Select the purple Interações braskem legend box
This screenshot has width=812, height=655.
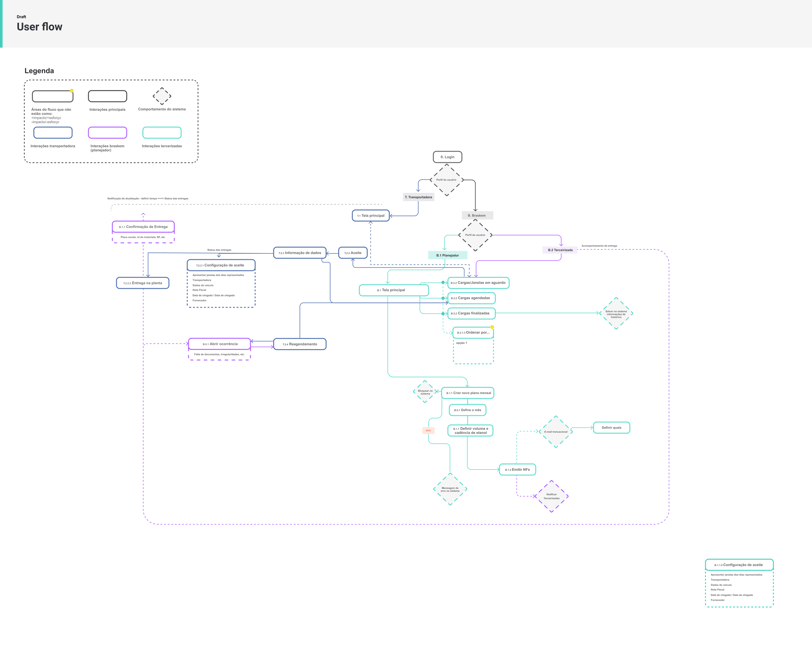click(107, 133)
